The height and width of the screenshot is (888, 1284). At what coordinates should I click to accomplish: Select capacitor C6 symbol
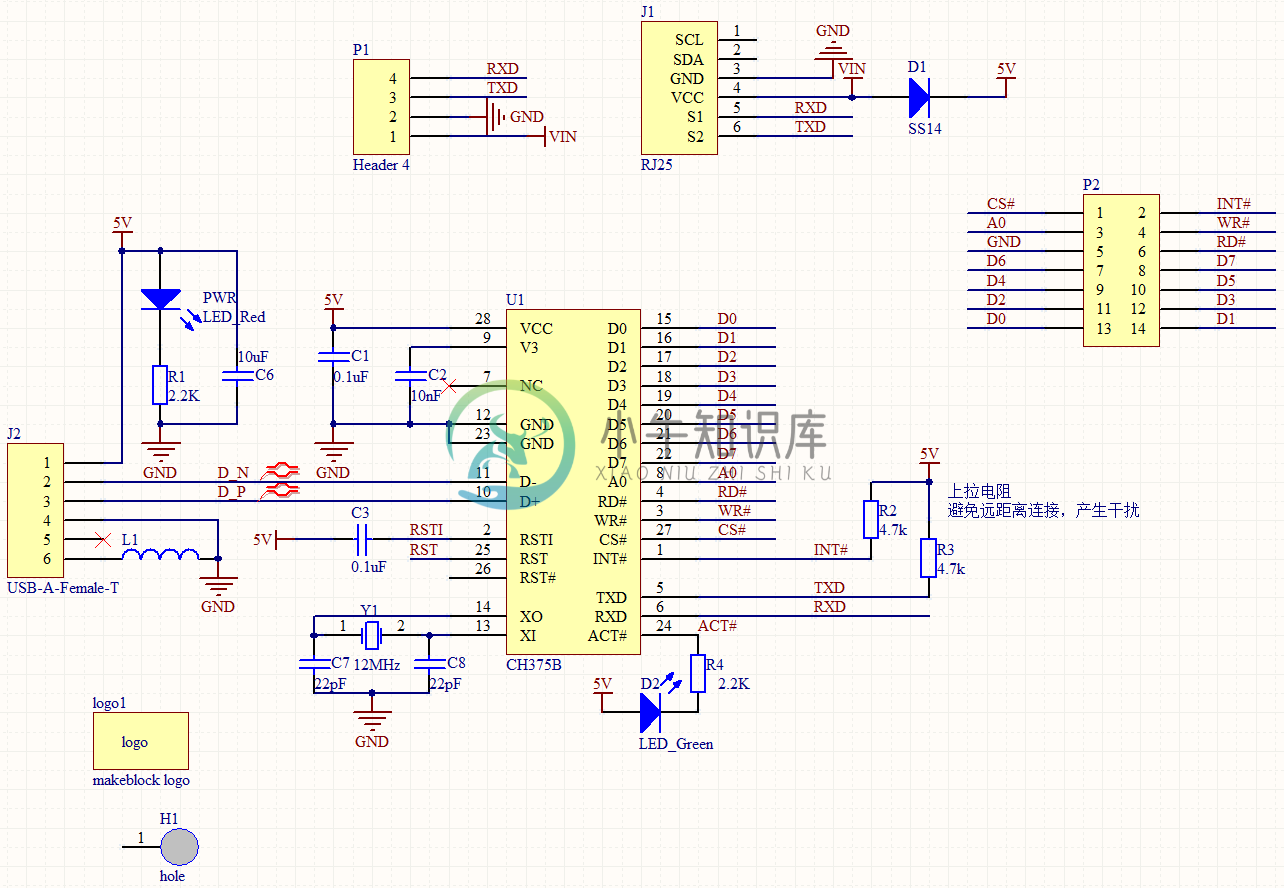[x=237, y=376]
